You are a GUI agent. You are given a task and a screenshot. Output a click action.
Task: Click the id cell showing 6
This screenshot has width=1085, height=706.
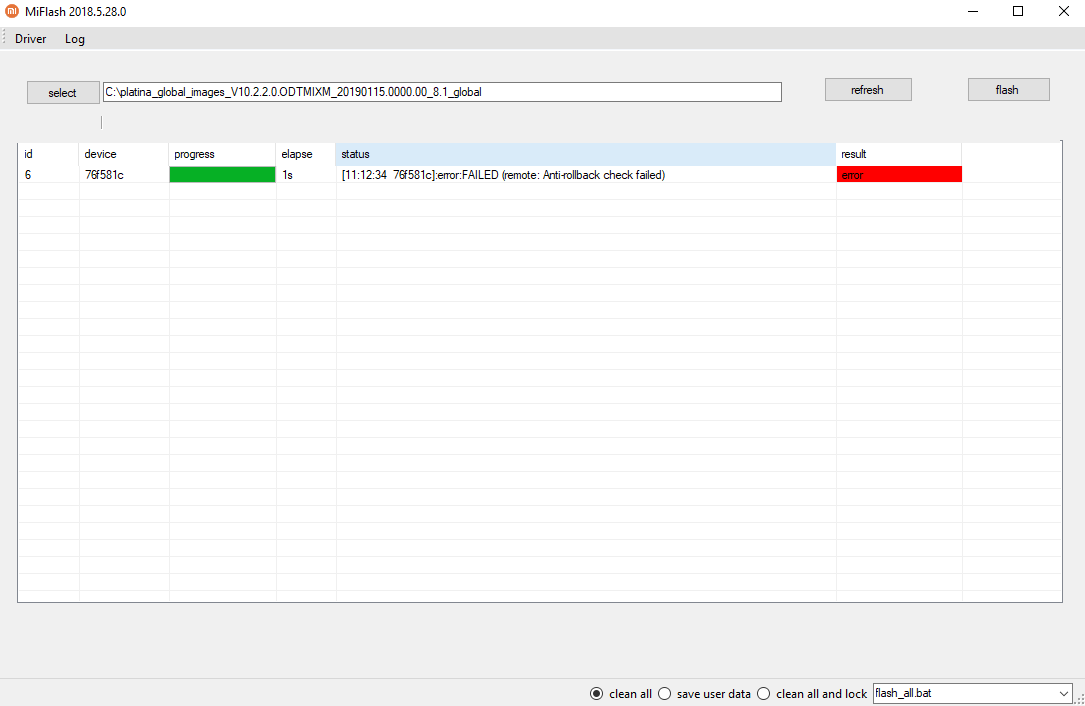pos(48,175)
